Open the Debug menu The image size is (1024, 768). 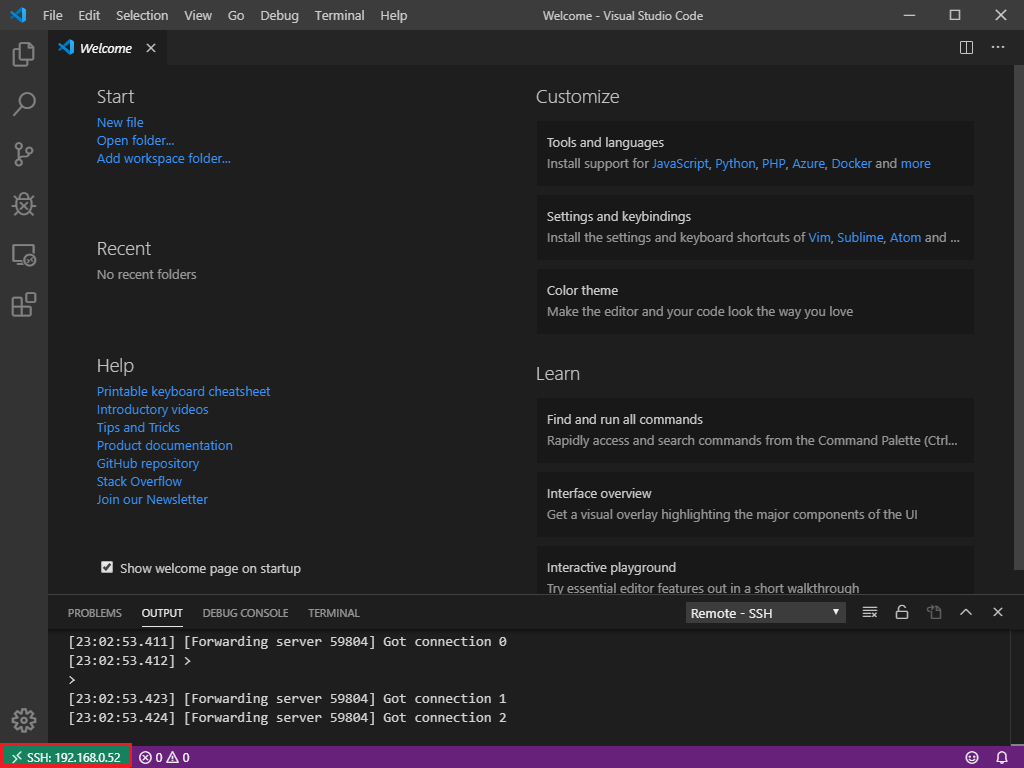[280, 15]
